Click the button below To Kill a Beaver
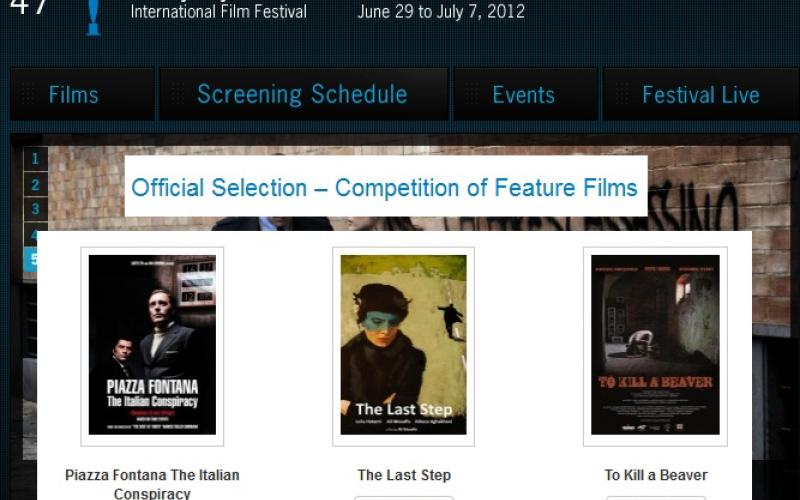This screenshot has width=800, height=500. (656, 497)
